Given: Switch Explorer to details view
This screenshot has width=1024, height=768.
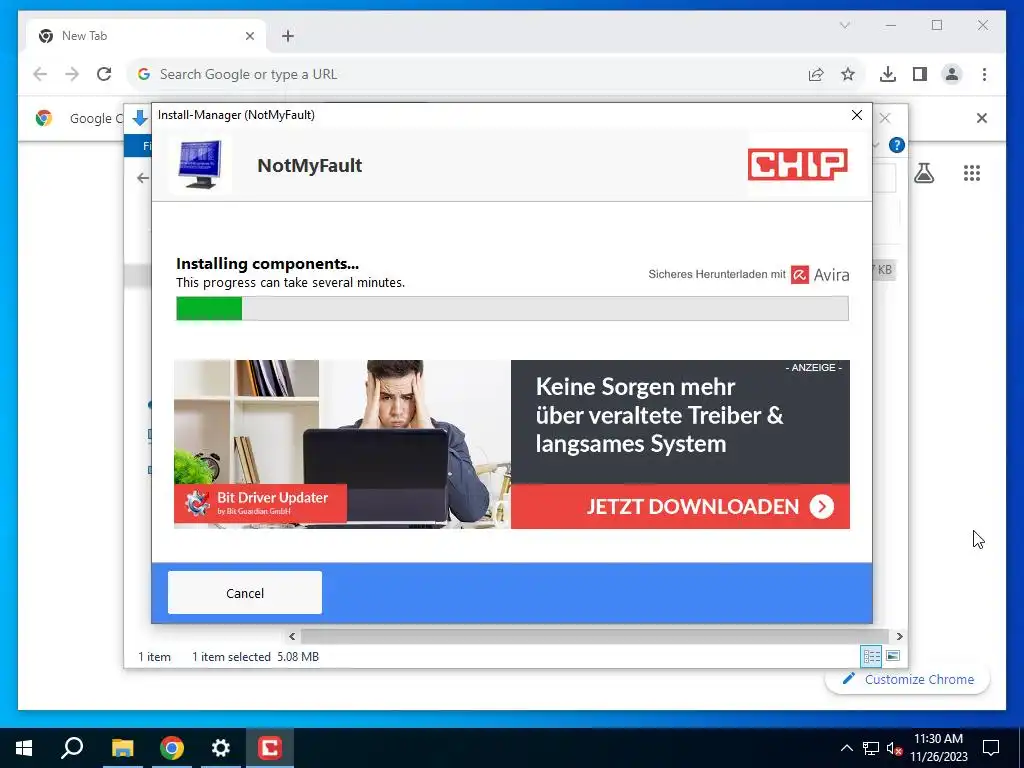Looking at the screenshot, I should [x=871, y=656].
